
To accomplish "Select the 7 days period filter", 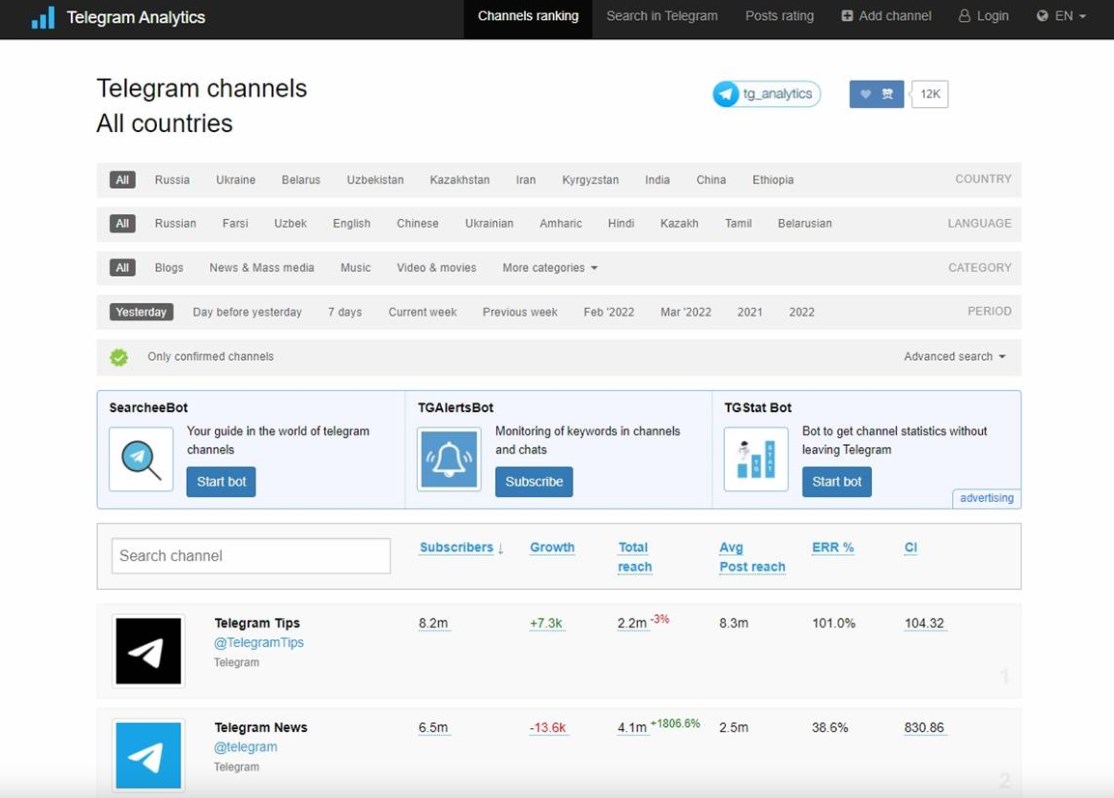I will tap(345, 312).
